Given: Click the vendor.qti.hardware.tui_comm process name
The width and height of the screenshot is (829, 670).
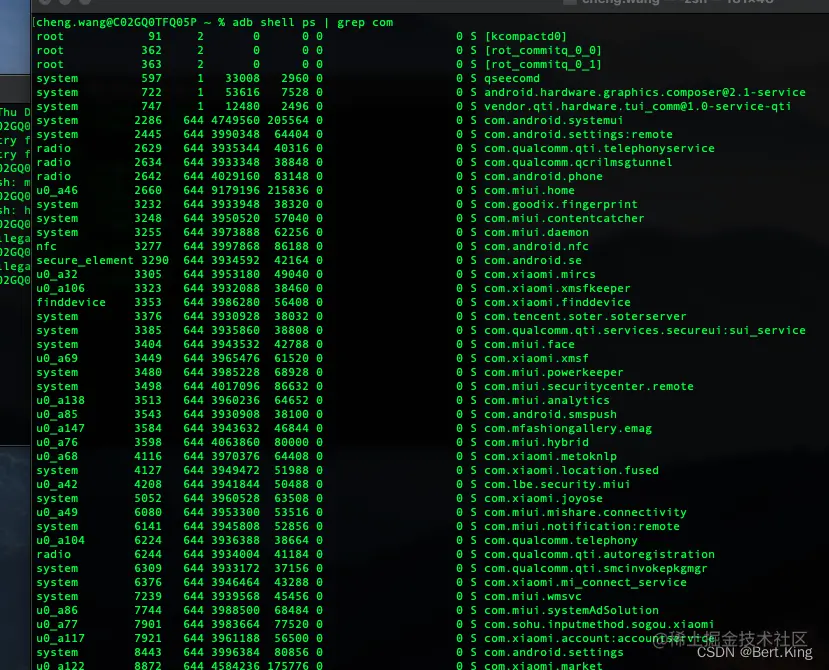Looking at the screenshot, I should click(x=637, y=106).
